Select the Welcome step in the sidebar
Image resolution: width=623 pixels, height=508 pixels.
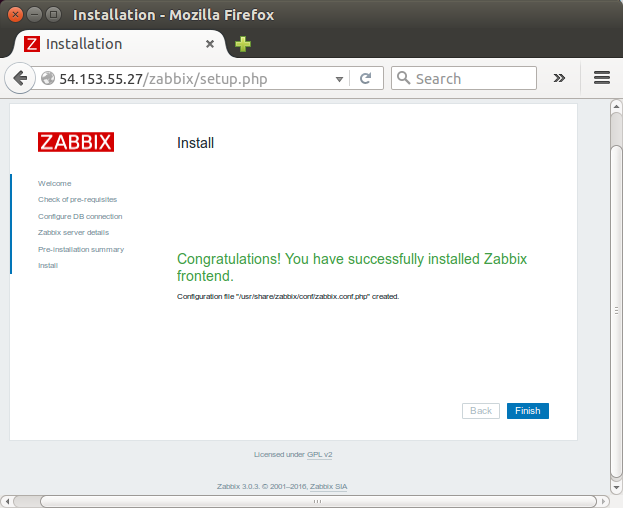click(54, 183)
